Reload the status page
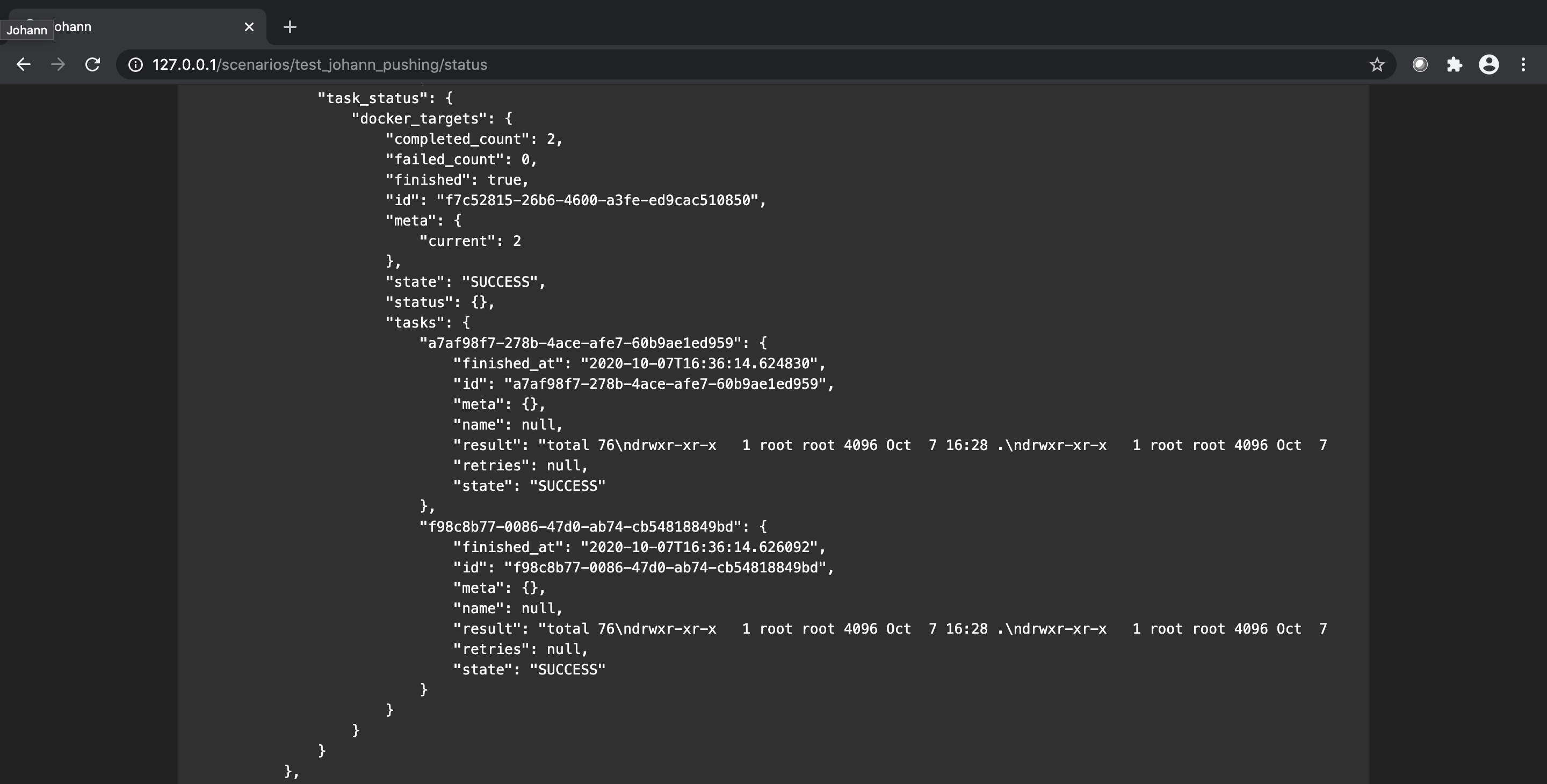 coord(92,64)
